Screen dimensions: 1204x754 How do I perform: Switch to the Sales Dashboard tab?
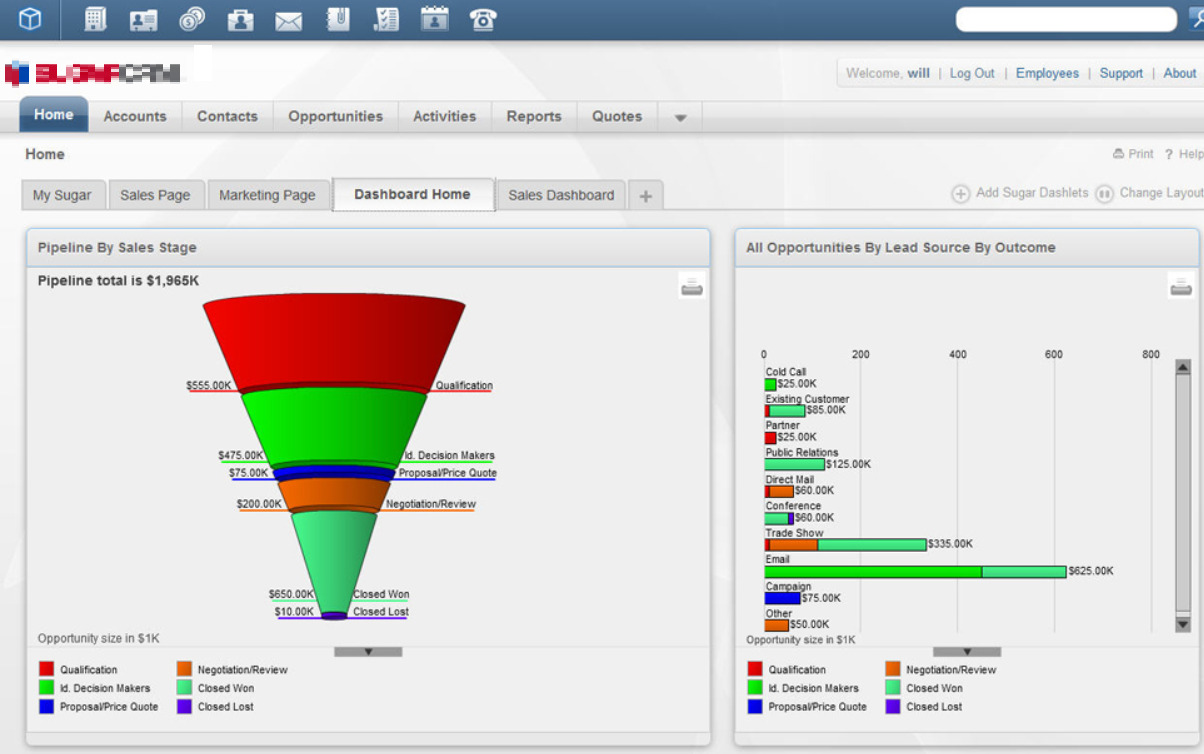[561, 195]
